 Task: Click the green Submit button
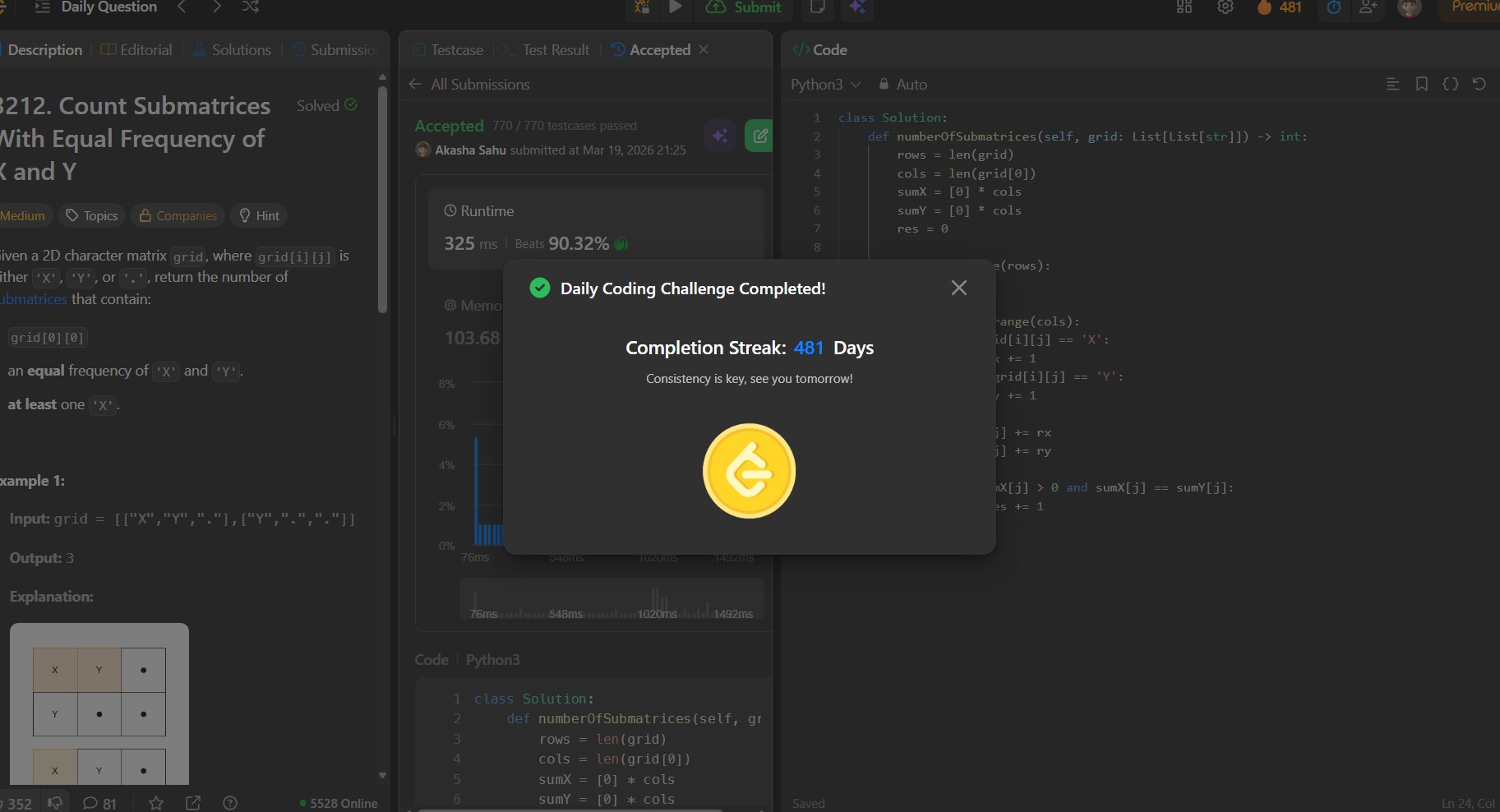pos(744,7)
